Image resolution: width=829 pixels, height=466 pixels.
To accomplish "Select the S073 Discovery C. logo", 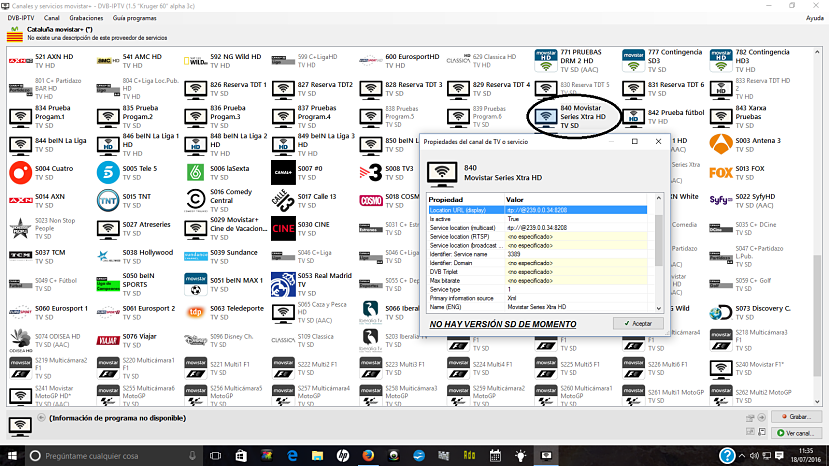I will tap(721, 312).
